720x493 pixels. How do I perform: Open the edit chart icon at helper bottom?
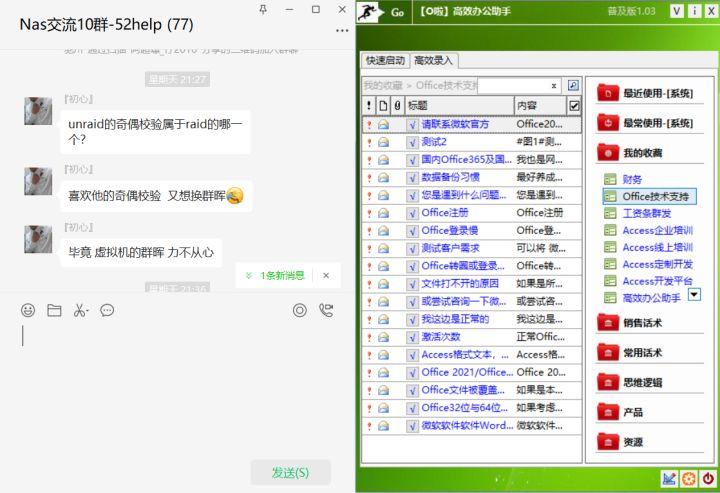tap(669, 479)
